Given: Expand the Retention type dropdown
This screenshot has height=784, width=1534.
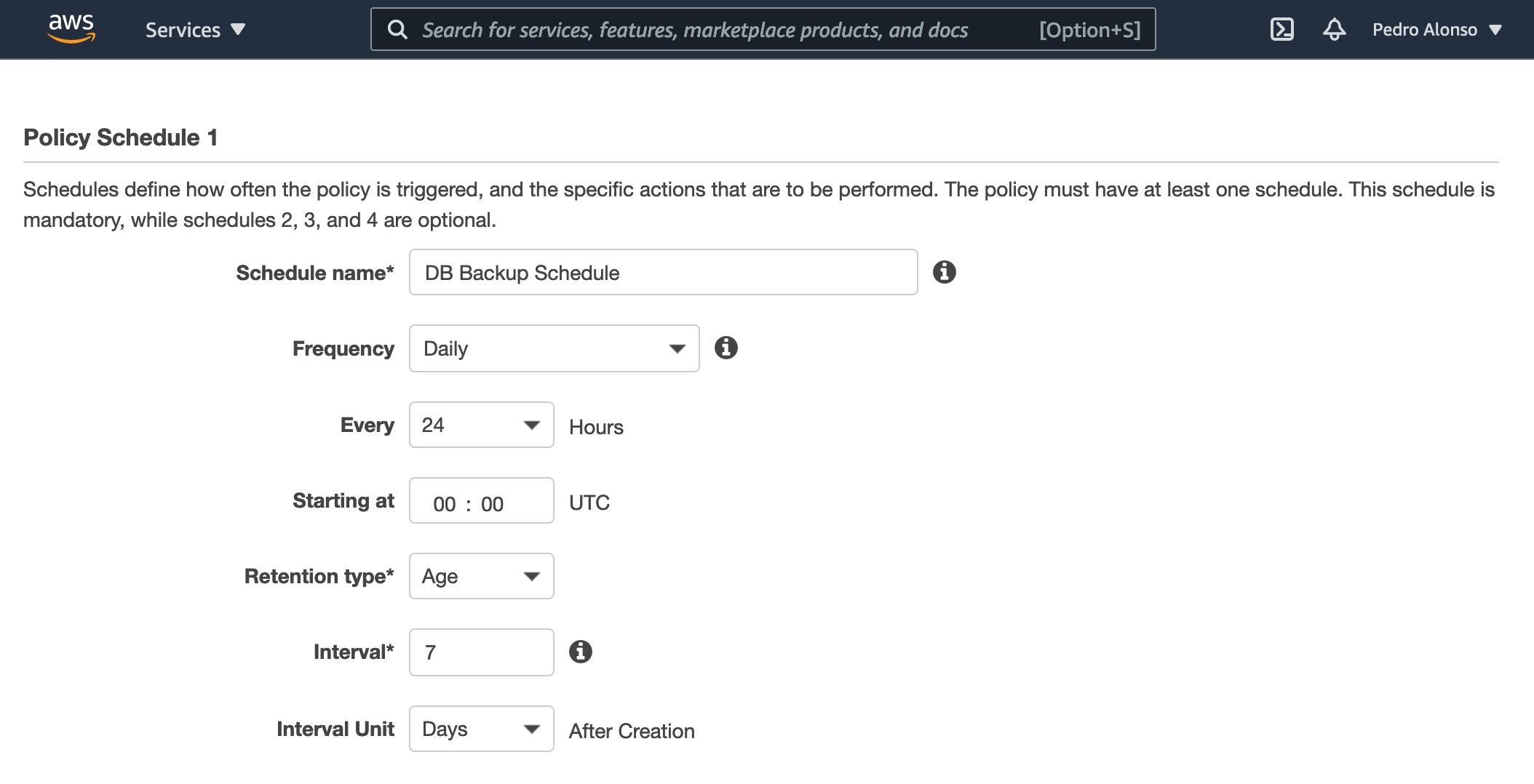Looking at the screenshot, I should (481, 576).
